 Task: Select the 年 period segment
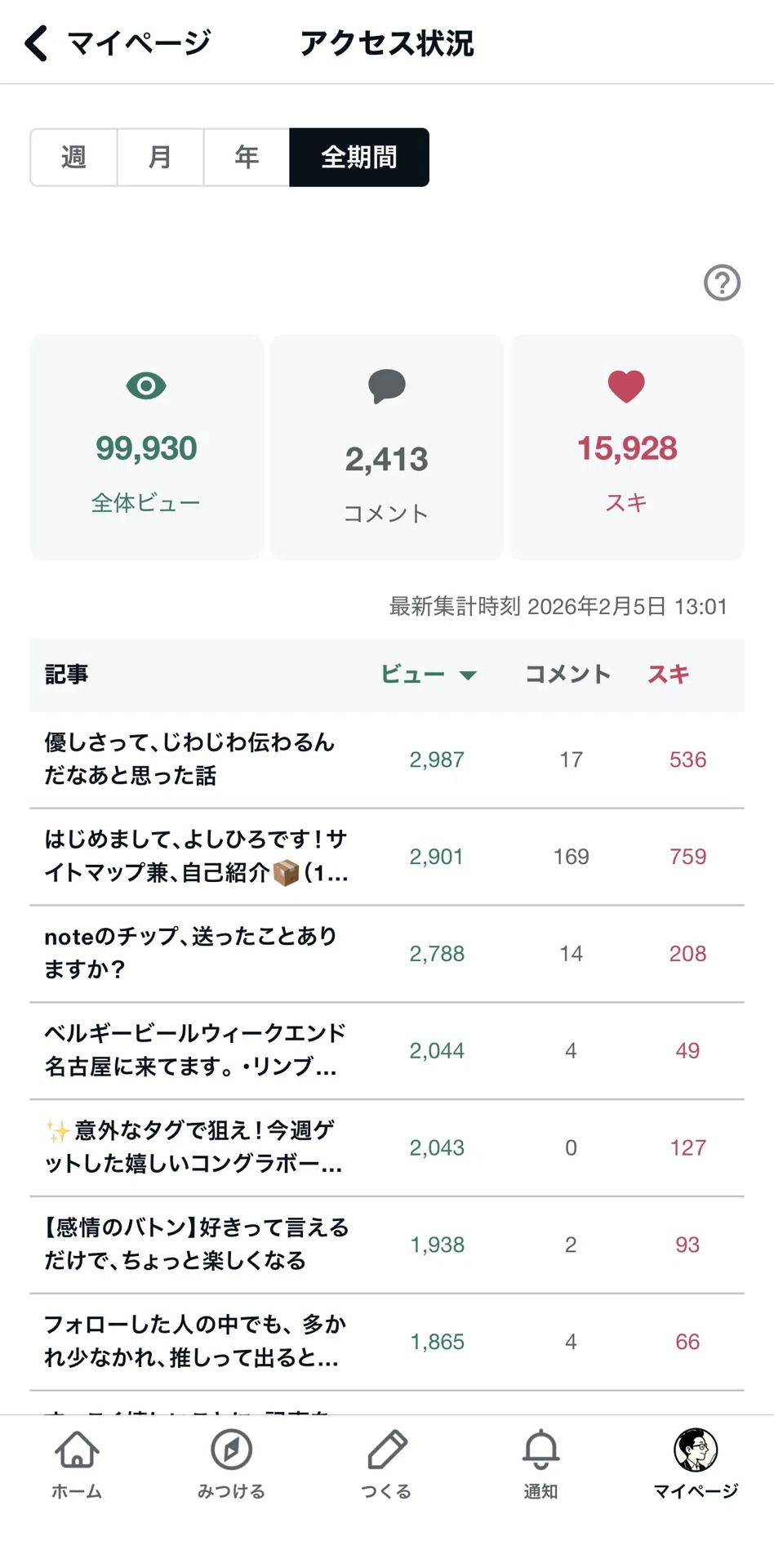pos(247,157)
